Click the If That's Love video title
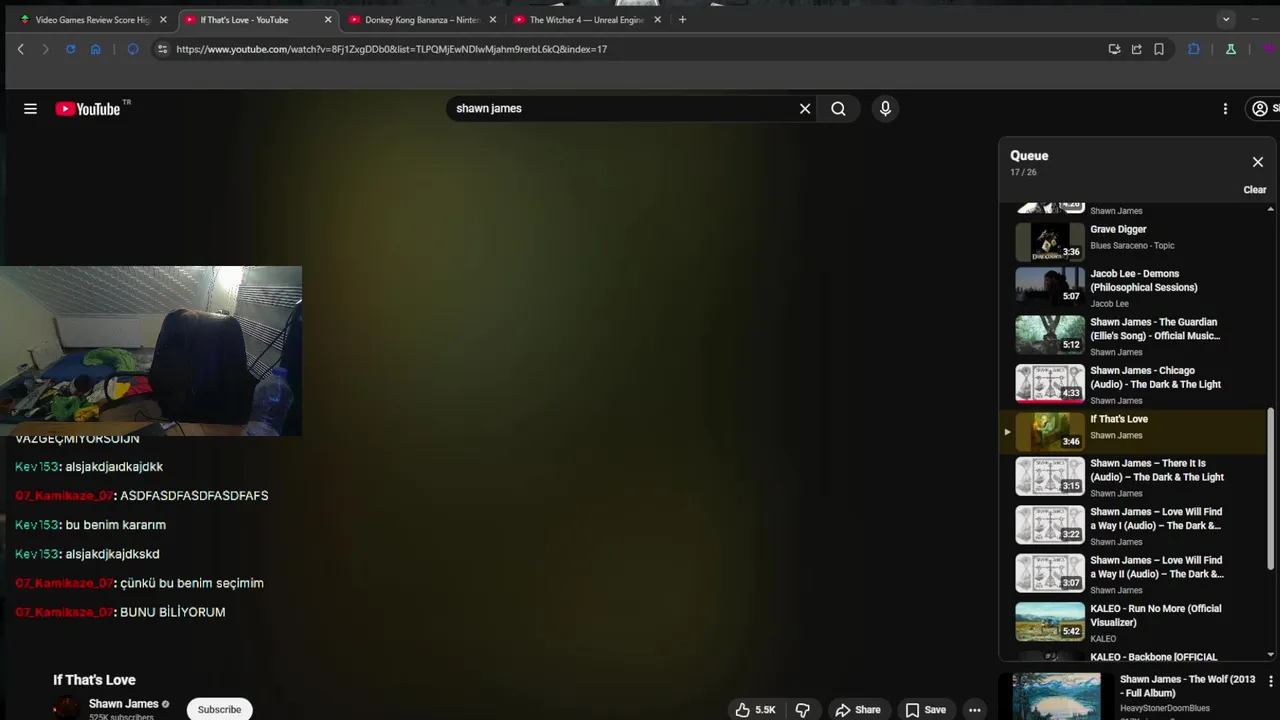The width and height of the screenshot is (1280, 720). click(x=94, y=680)
